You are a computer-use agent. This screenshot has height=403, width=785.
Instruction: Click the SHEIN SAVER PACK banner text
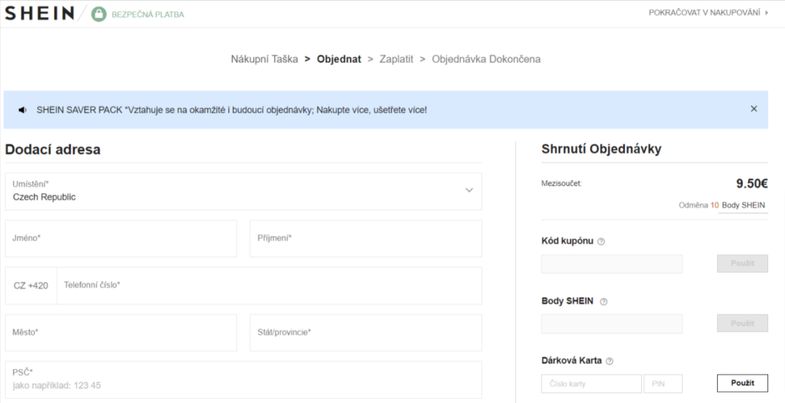coord(231,110)
